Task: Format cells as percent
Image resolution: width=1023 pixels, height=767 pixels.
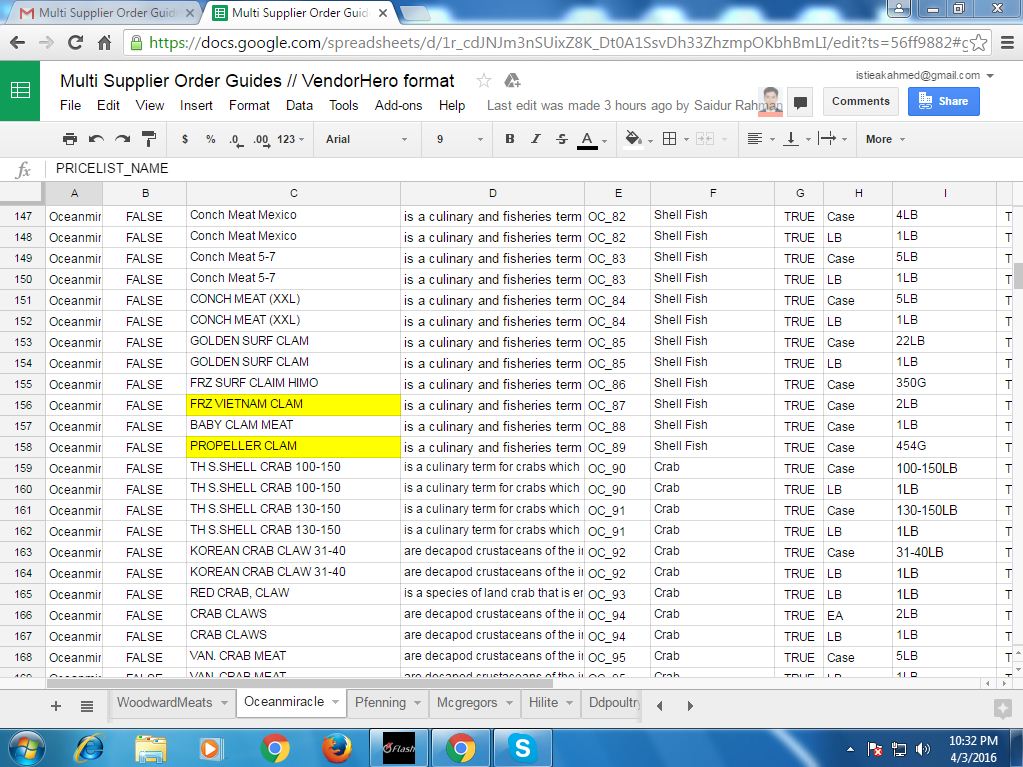Action: (x=210, y=139)
